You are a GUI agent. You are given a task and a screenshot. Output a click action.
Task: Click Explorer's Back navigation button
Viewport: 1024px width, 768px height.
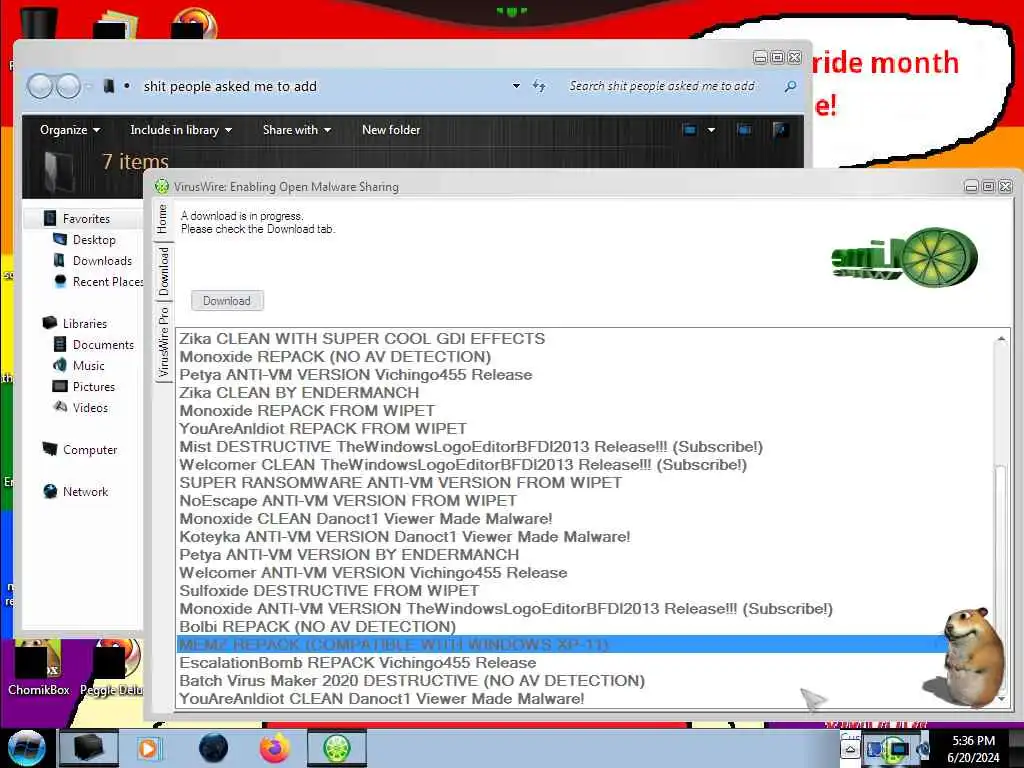[40, 86]
